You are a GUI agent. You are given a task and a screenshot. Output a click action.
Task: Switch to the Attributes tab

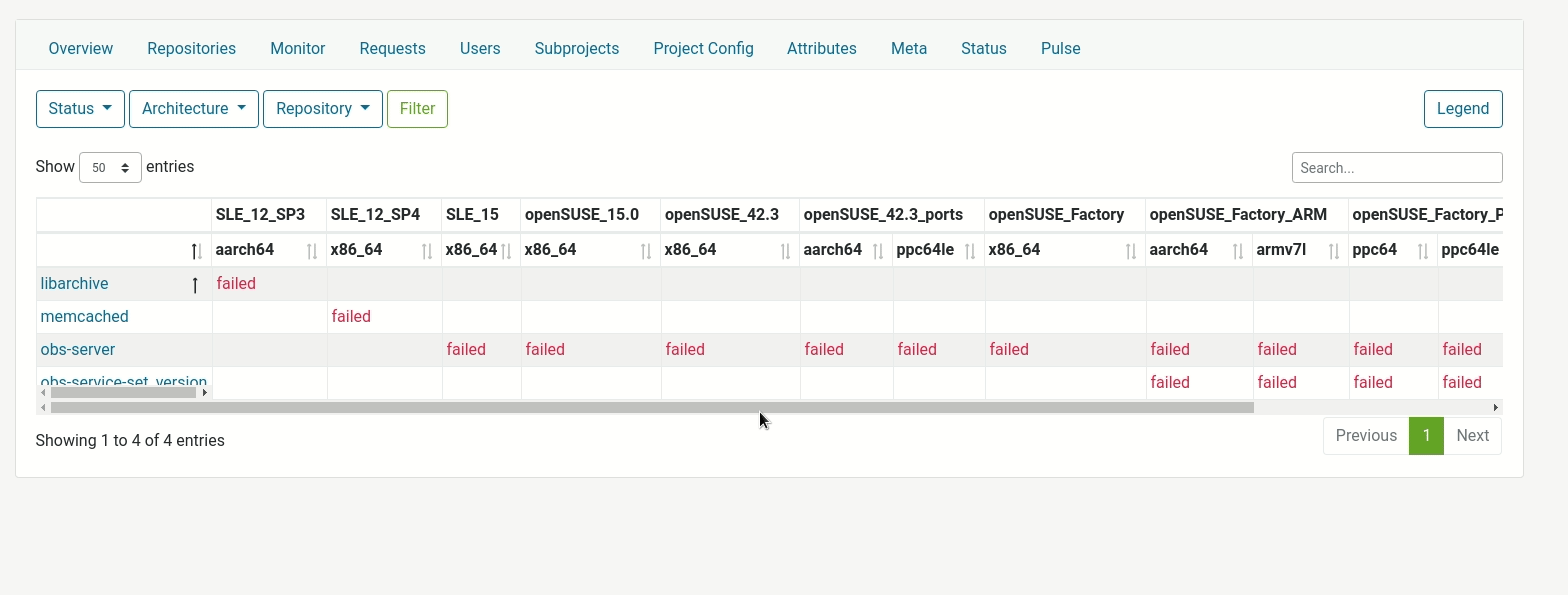[822, 48]
